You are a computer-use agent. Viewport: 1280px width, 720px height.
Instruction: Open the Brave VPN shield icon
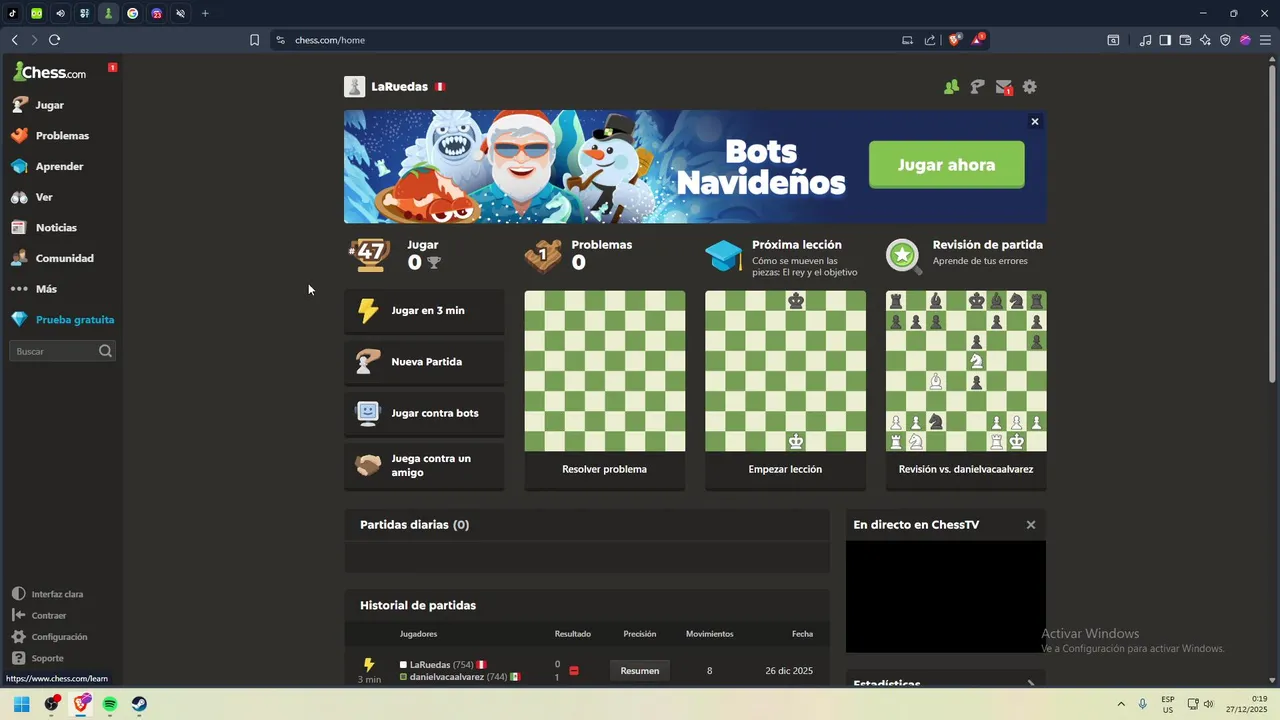pos(1225,40)
